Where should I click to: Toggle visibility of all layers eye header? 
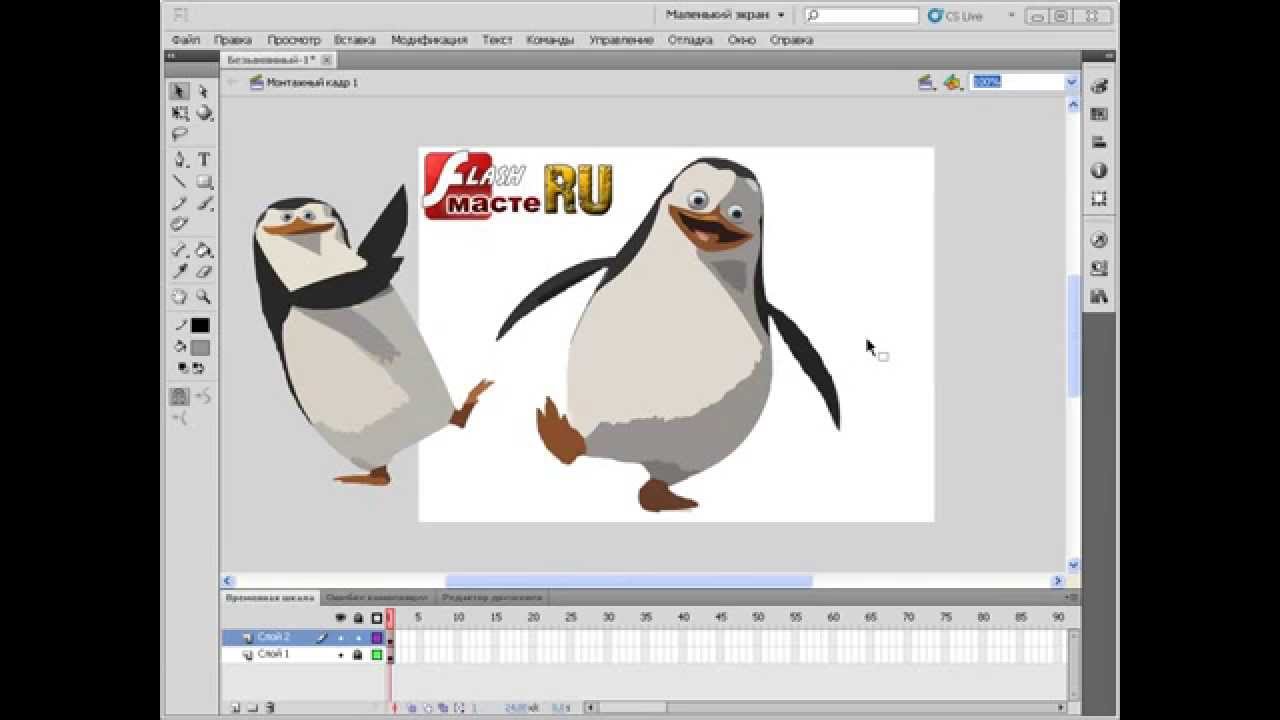(x=340, y=618)
